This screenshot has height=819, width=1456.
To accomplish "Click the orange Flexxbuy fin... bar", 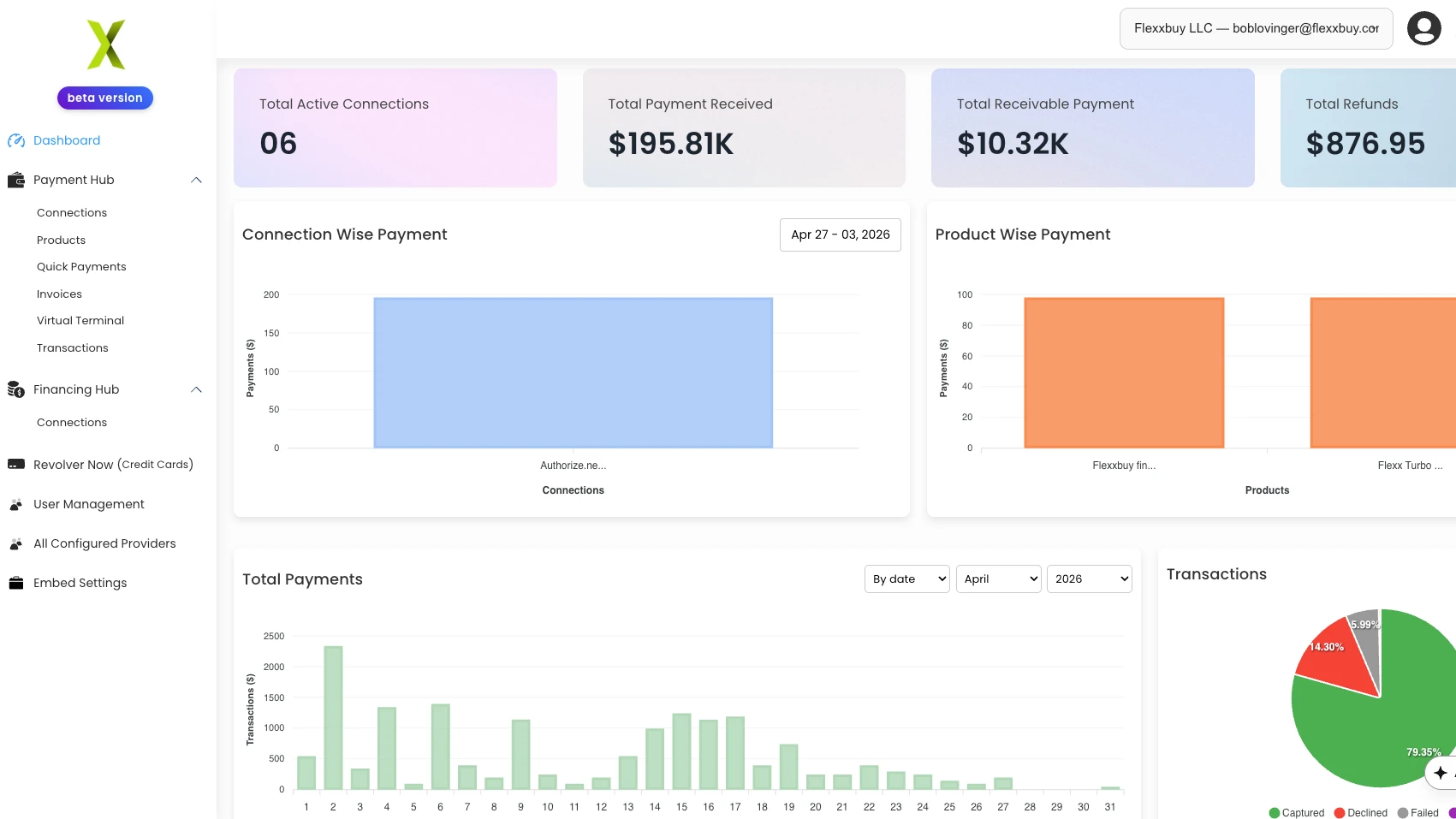I will pos(1124,373).
